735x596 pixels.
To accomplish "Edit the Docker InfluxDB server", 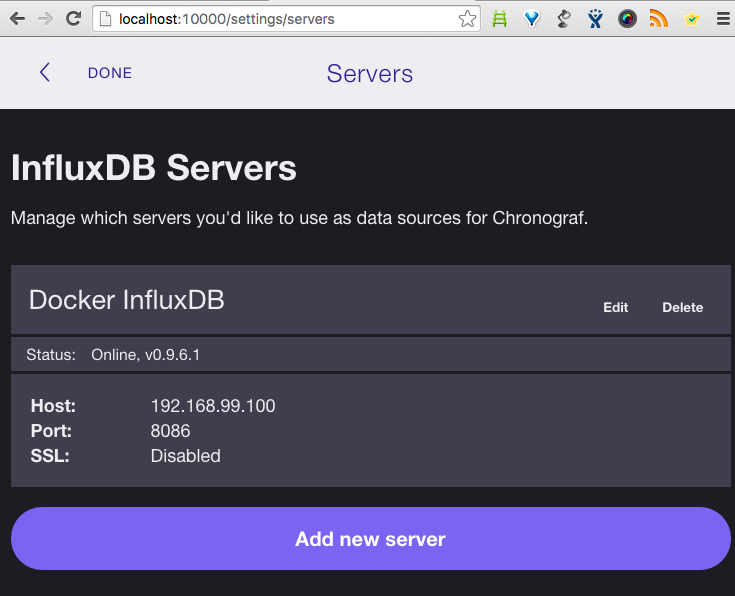I will click(615, 308).
